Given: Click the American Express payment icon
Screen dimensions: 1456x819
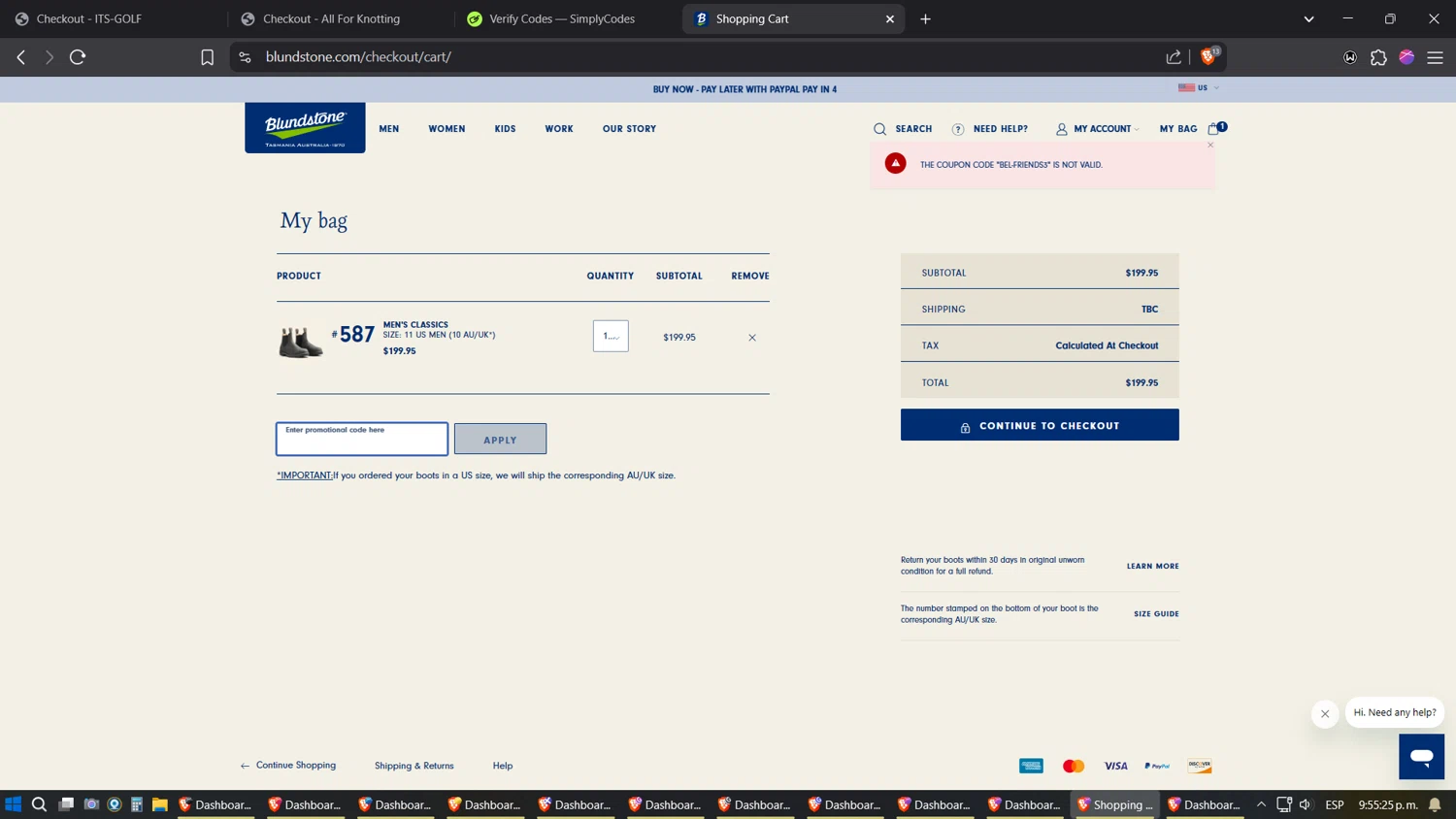Looking at the screenshot, I should click(1031, 766).
